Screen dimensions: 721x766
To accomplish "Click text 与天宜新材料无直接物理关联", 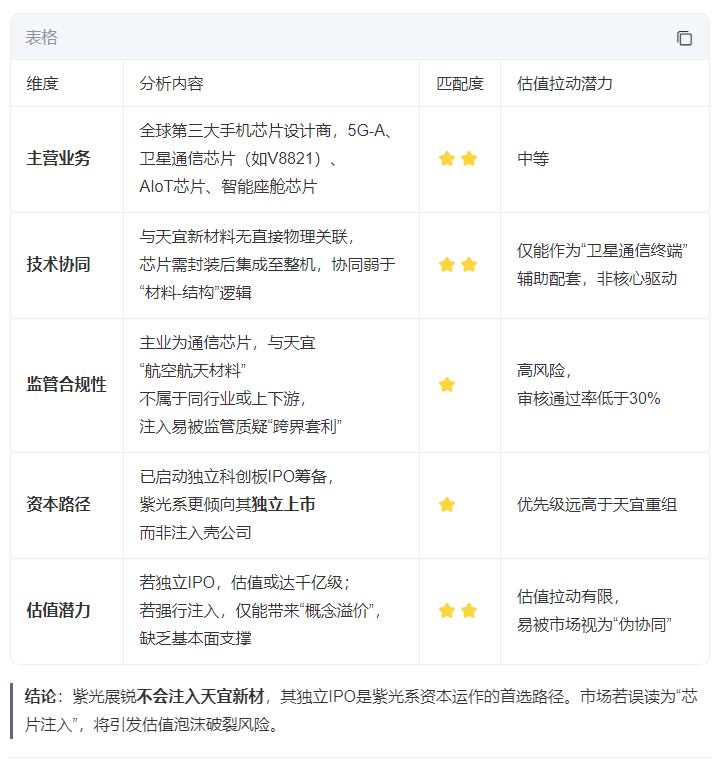I will coord(244,237).
